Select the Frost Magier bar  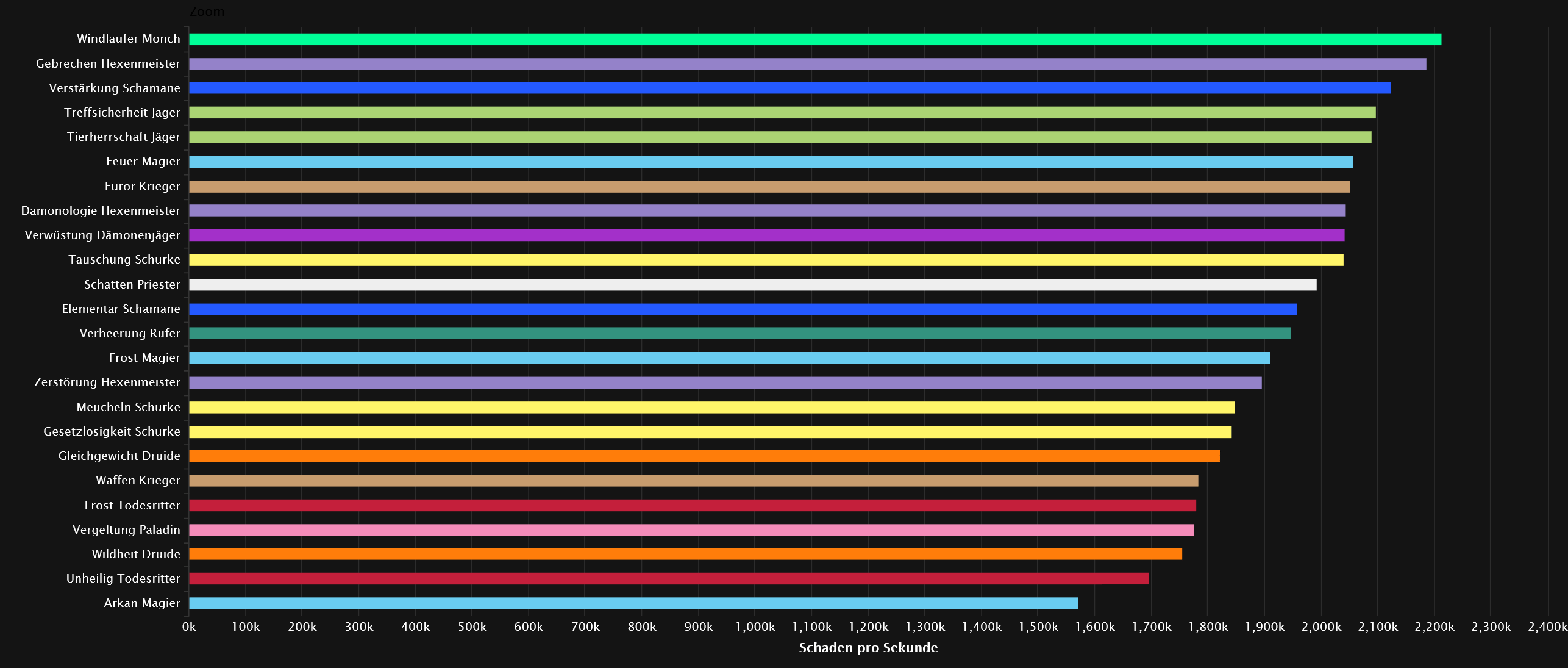(730, 357)
